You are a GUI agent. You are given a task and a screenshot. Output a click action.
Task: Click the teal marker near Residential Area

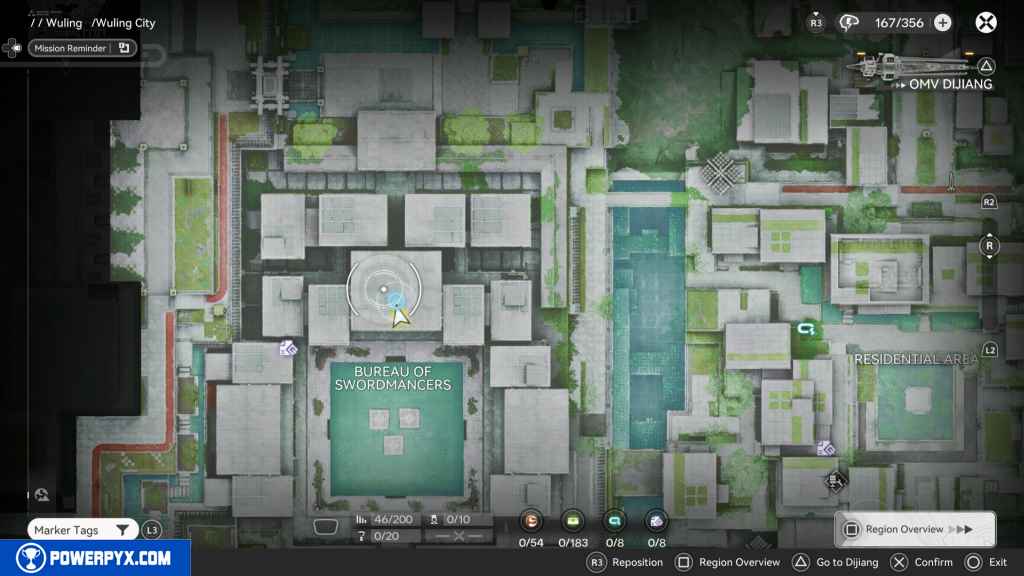807,327
